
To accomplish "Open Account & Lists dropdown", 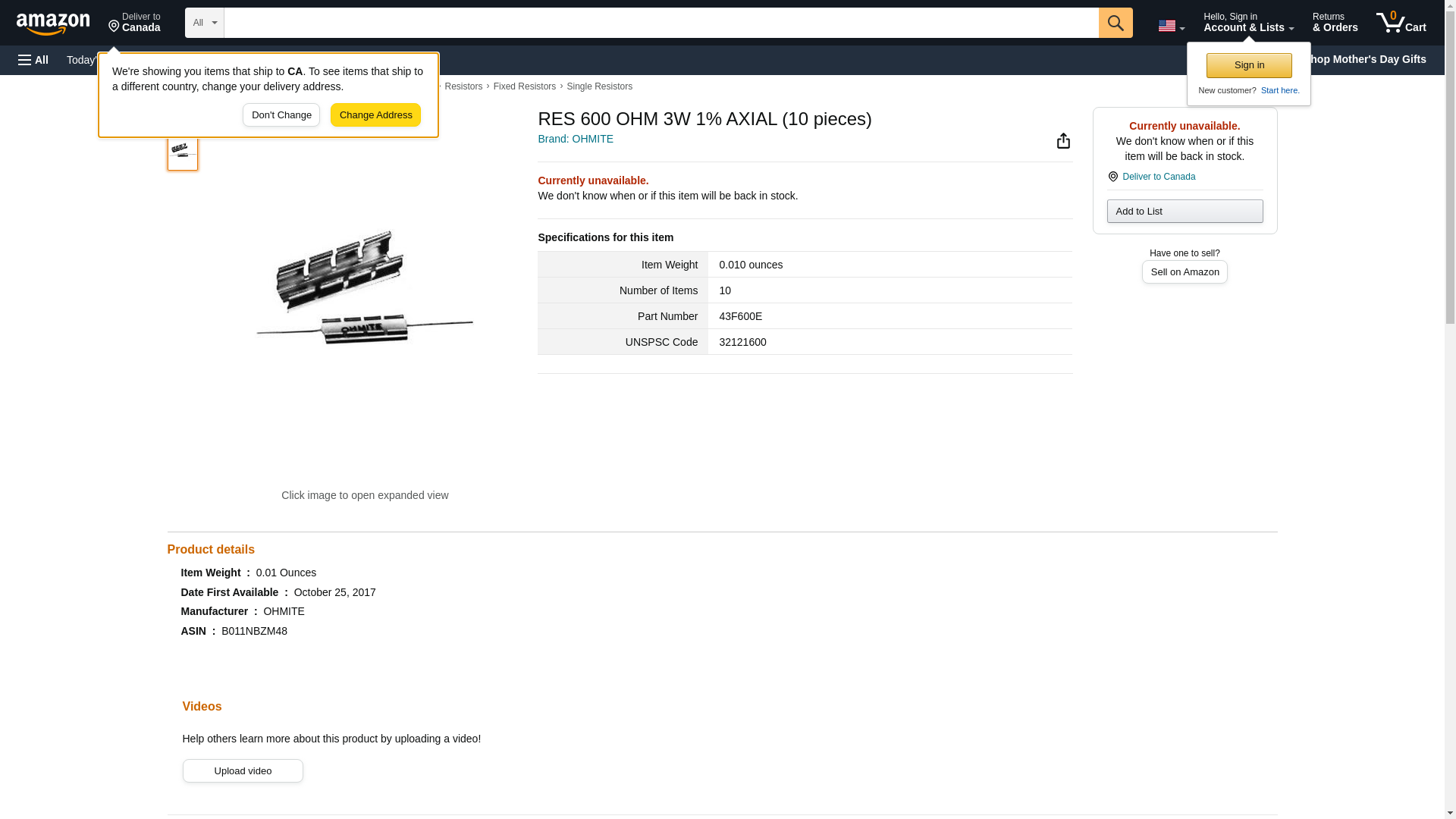I will click(x=1247, y=23).
